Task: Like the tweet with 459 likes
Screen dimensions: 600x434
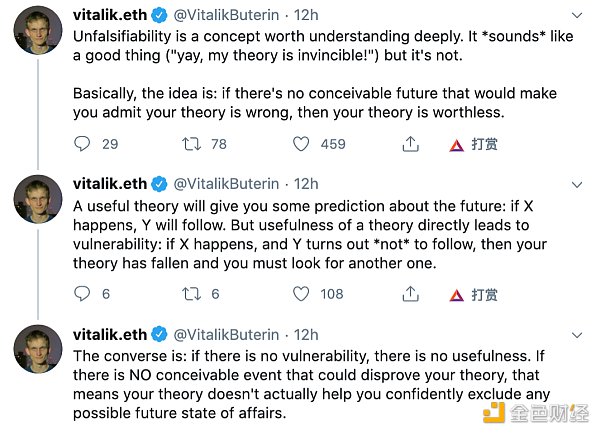Action: click(301, 144)
